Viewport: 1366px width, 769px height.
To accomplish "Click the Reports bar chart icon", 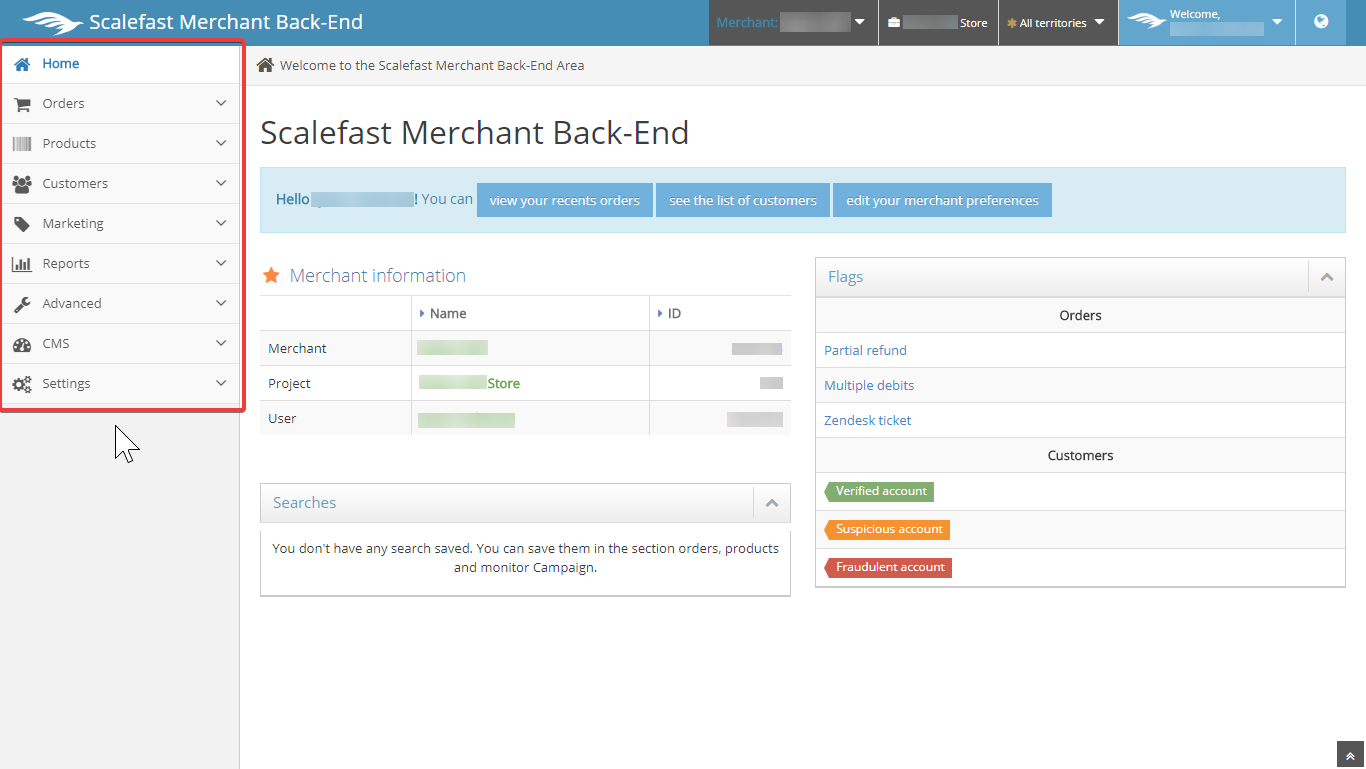I will pyautogui.click(x=22, y=264).
